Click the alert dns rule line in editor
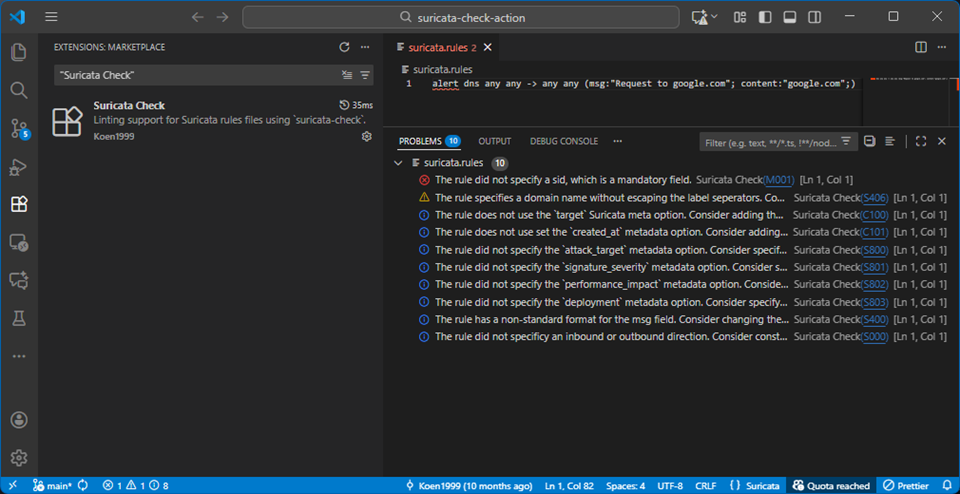Viewport: 960px width, 494px height. [x=643, y=84]
